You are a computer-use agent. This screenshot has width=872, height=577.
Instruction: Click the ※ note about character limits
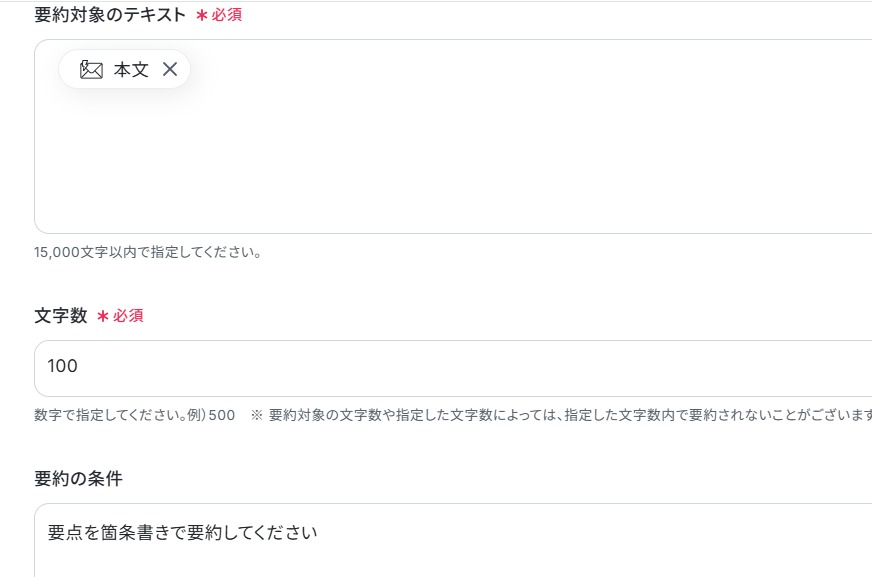click(x=561, y=415)
